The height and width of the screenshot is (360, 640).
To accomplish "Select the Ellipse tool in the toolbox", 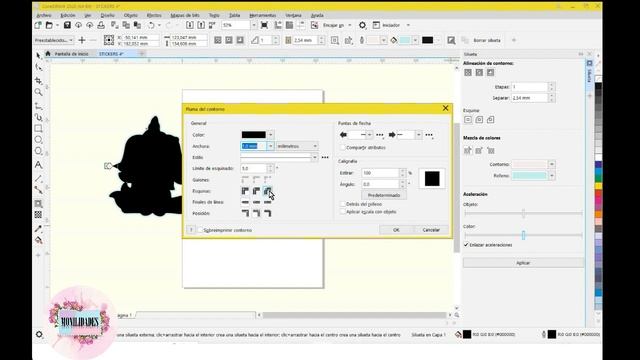I will [x=38, y=140].
